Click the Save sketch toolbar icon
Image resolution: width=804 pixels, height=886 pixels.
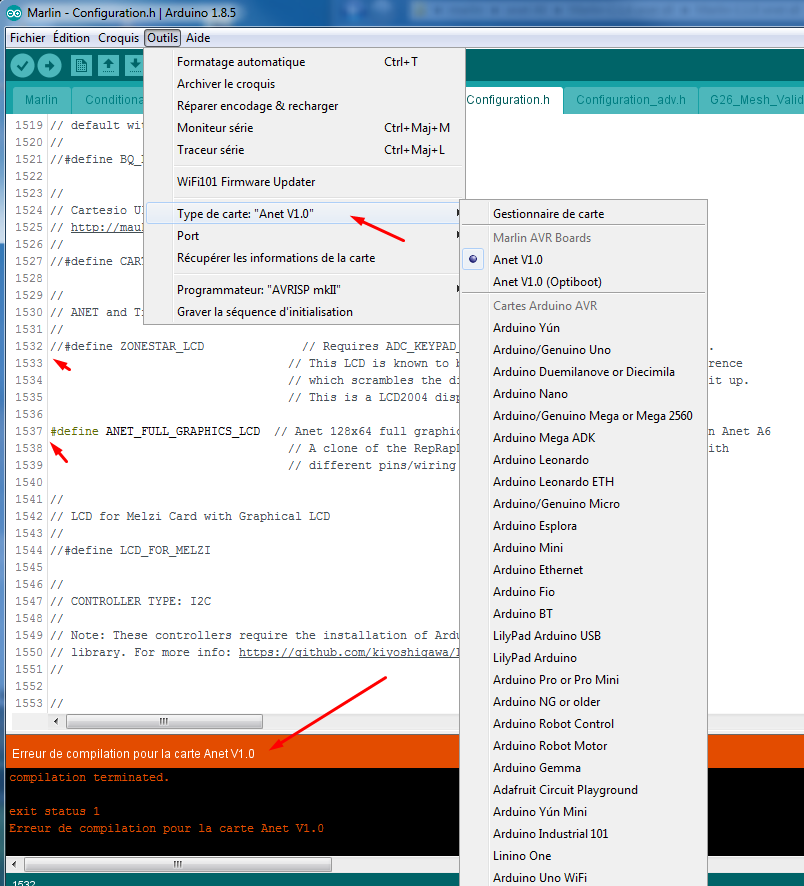(x=134, y=66)
